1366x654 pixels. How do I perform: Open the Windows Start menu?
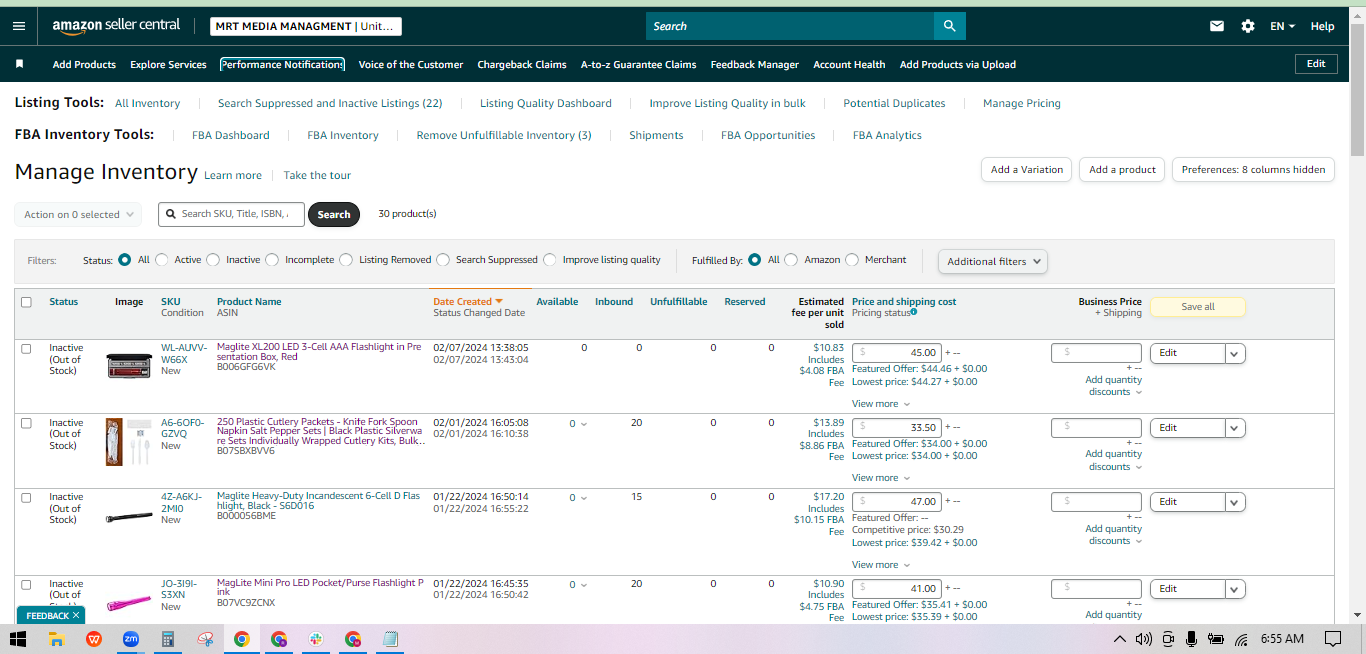18,639
